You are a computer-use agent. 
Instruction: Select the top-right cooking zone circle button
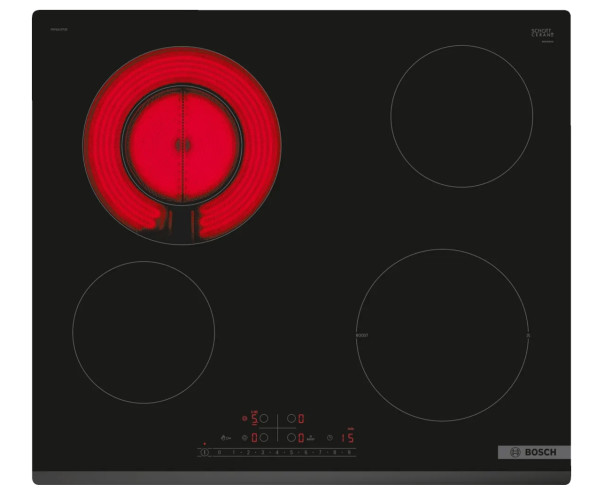(291, 418)
